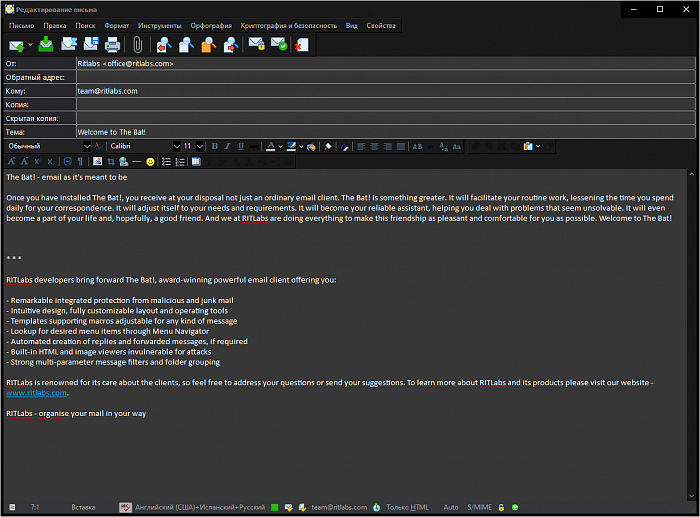Click the envelope with green checkmark sign icon
This screenshot has width=700, height=517.
coord(279,44)
